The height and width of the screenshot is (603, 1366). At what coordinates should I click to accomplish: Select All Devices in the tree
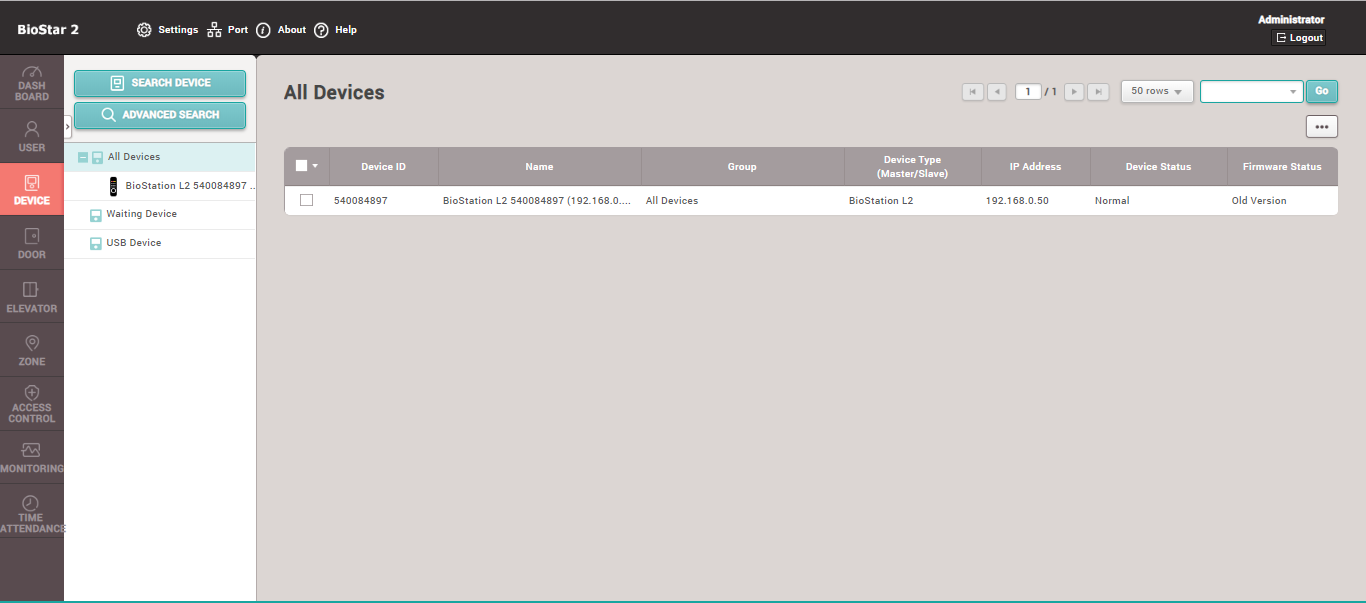coord(134,157)
